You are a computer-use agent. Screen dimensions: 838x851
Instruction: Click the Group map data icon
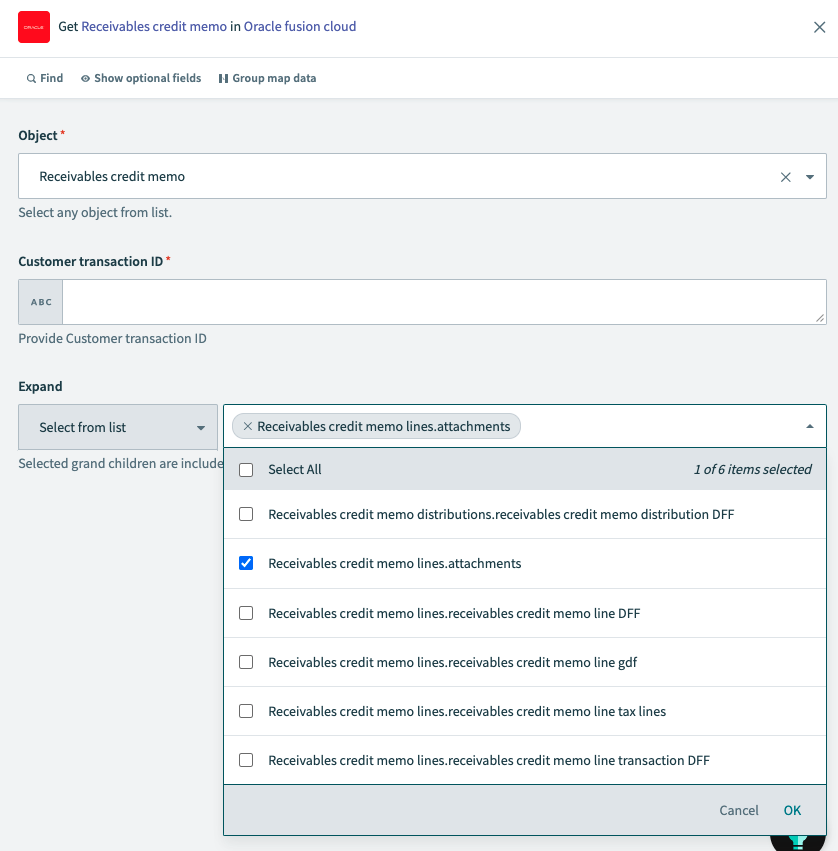click(225, 77)
